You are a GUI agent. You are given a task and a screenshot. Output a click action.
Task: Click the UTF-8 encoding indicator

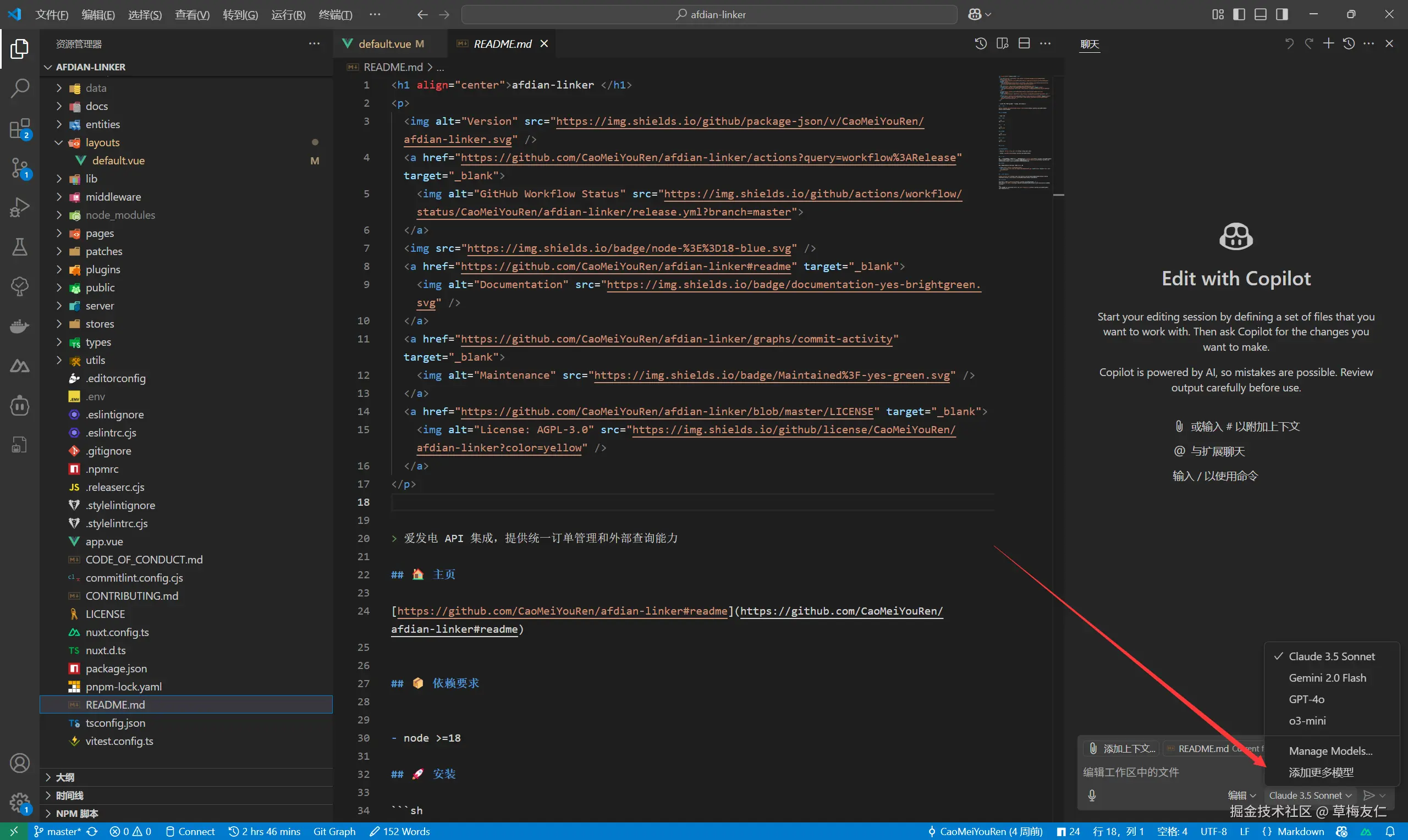point(1214,832)
